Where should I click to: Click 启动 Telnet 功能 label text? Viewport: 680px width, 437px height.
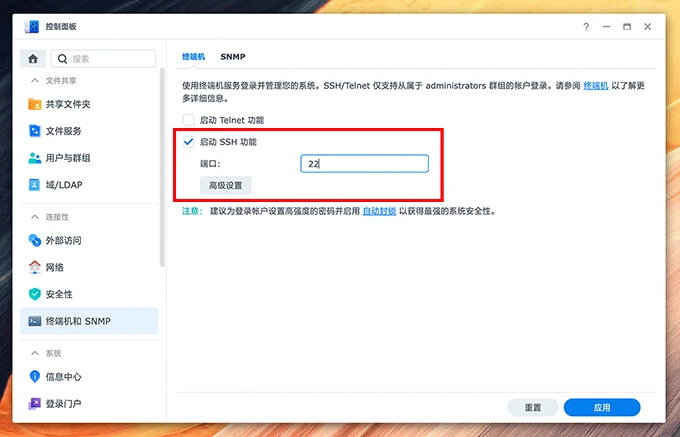point(232,120)
